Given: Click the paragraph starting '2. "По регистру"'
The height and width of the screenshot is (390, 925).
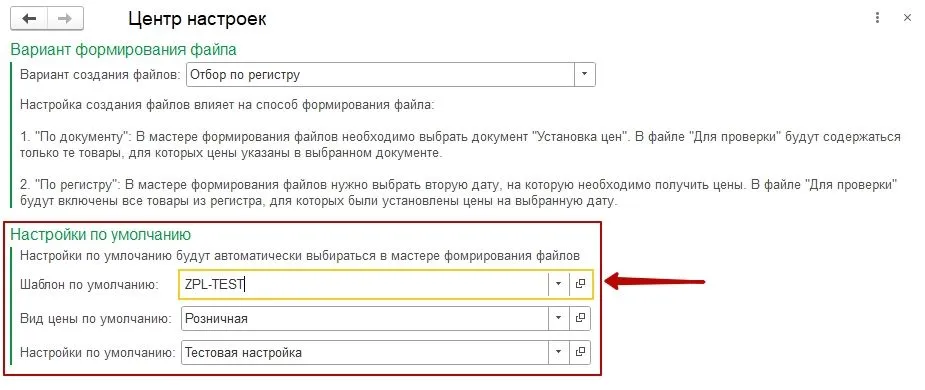Looking at the screenshot, I should pos(459,193).
